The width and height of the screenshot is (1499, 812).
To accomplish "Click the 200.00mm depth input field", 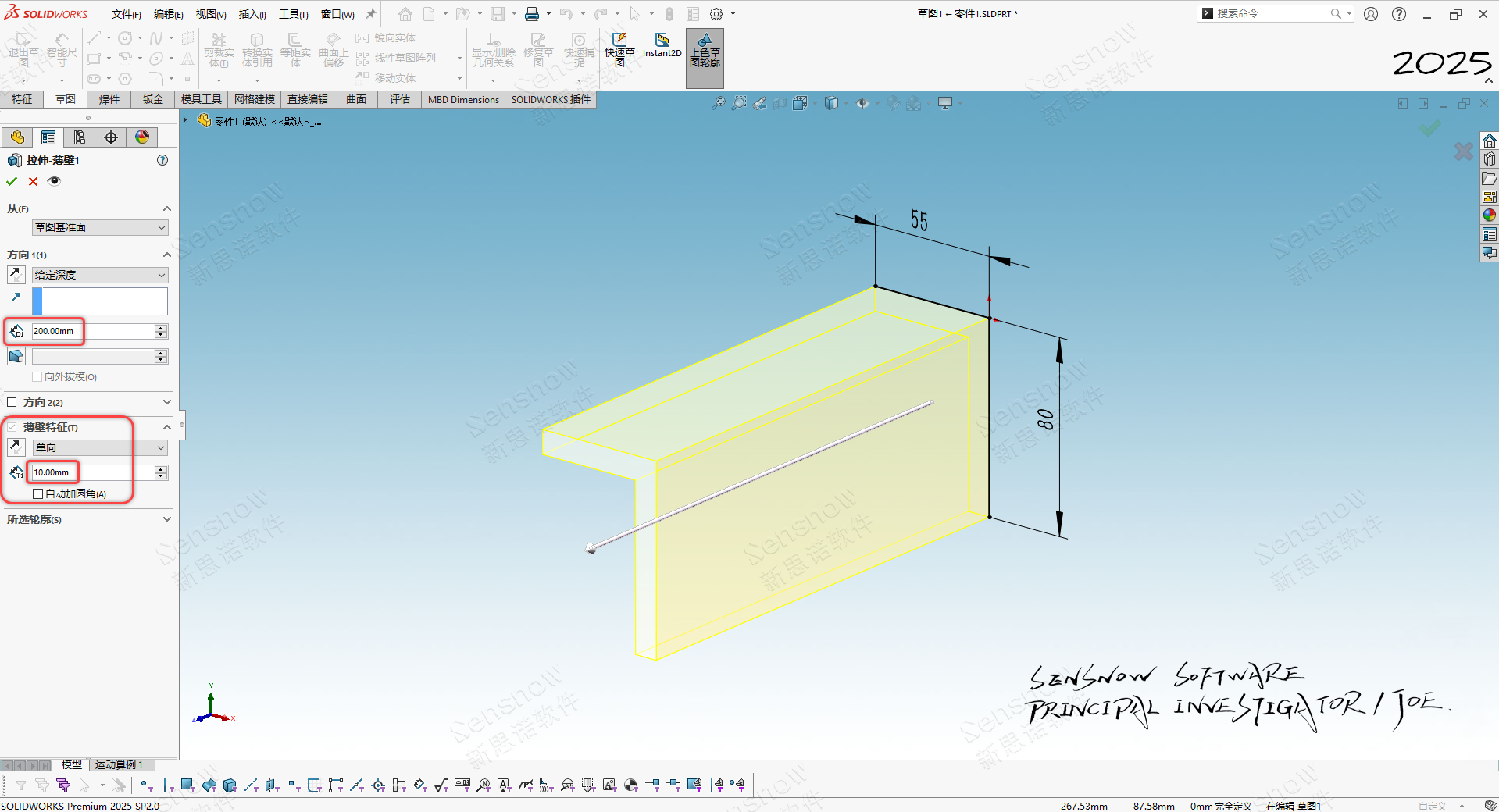I will pos(92,331).
